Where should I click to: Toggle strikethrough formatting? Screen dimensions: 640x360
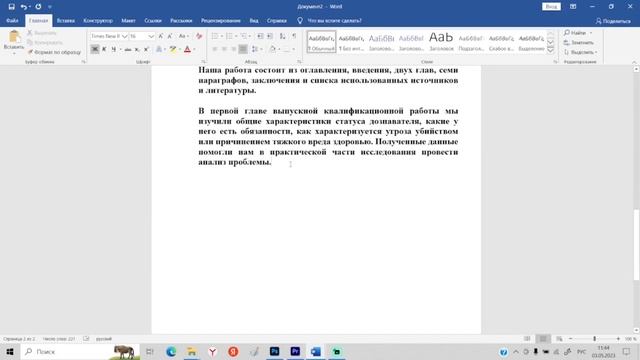click(128, 49)
